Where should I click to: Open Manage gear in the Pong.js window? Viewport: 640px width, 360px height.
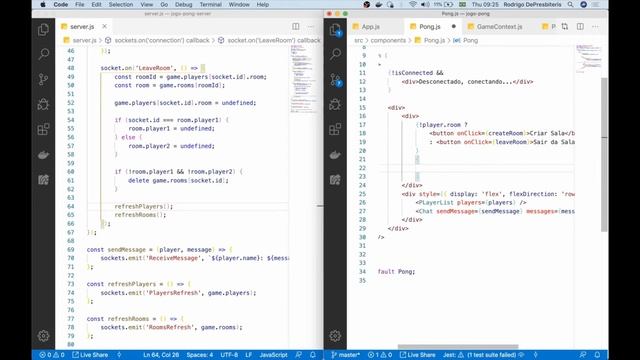335,336
